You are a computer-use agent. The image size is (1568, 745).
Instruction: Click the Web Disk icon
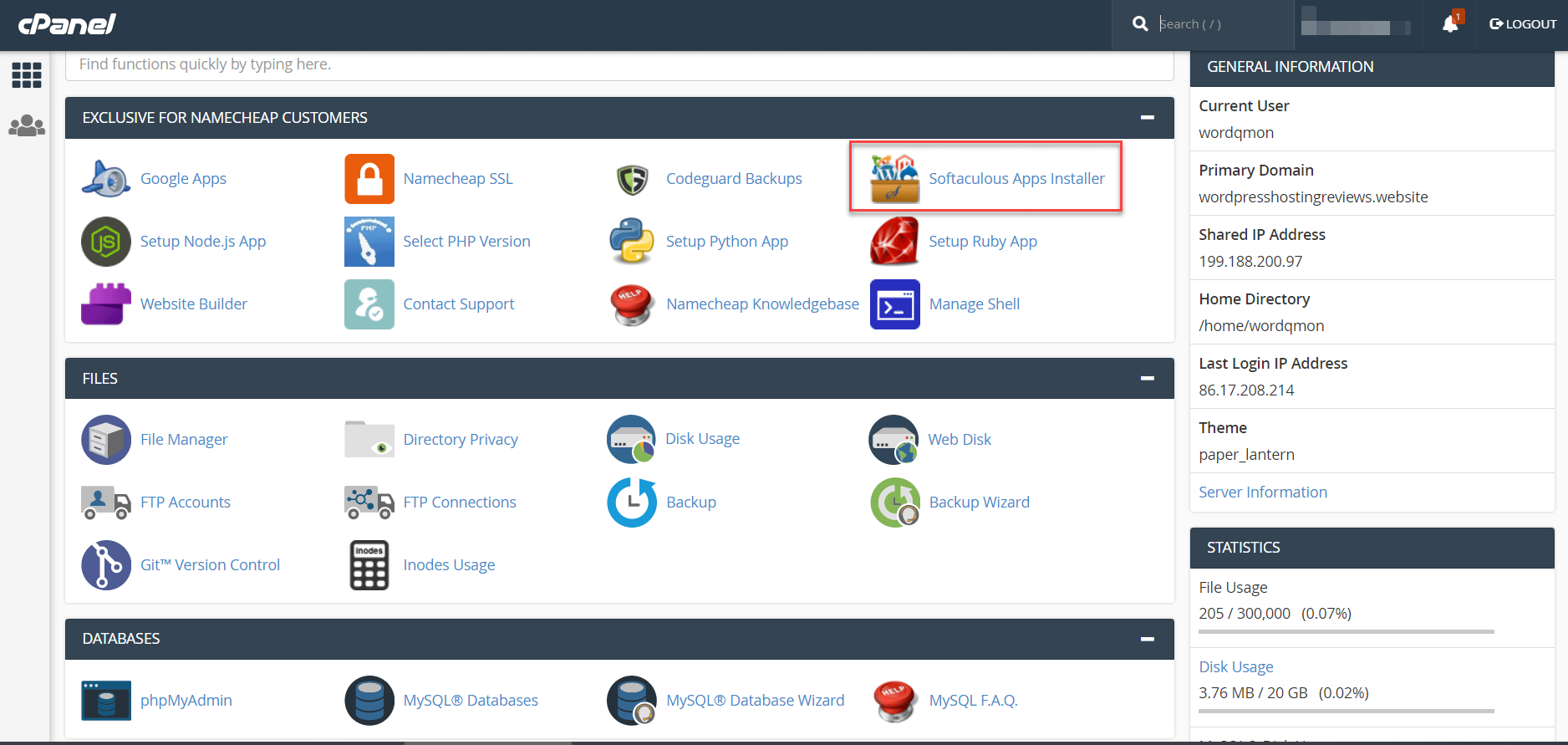point(894,440)
